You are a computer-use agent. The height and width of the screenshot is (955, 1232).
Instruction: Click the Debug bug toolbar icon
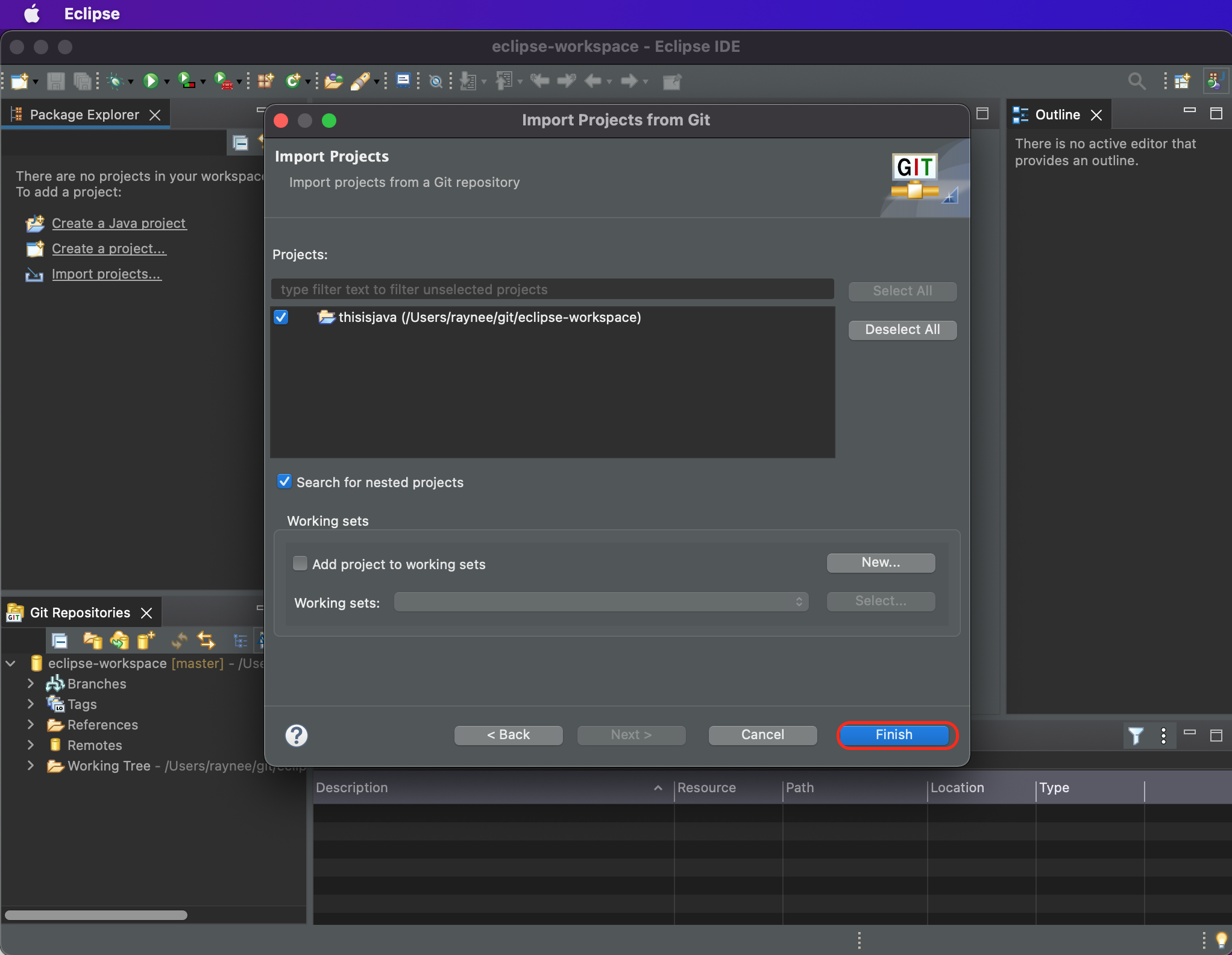pos(115,81)
